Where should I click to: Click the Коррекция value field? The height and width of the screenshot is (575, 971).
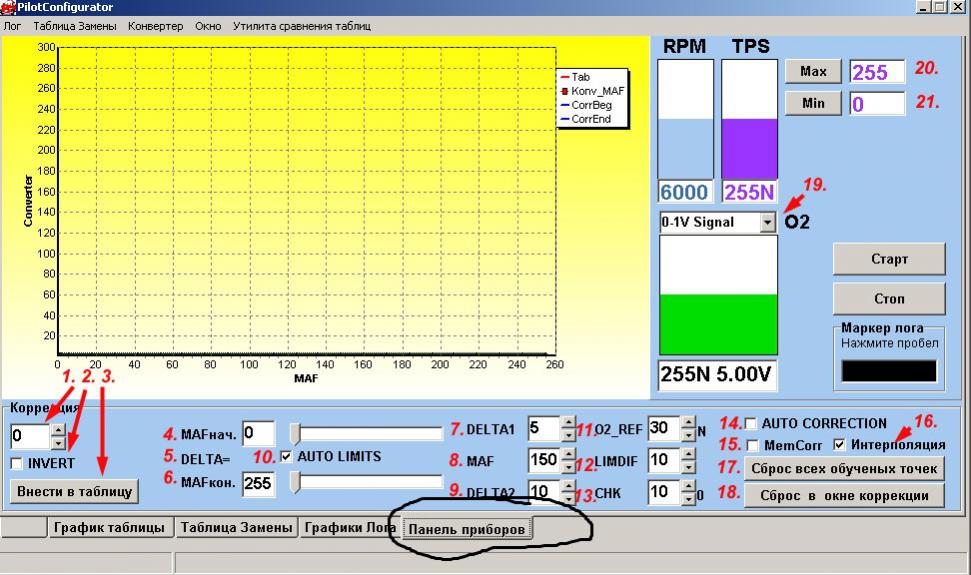pos(30,436)
